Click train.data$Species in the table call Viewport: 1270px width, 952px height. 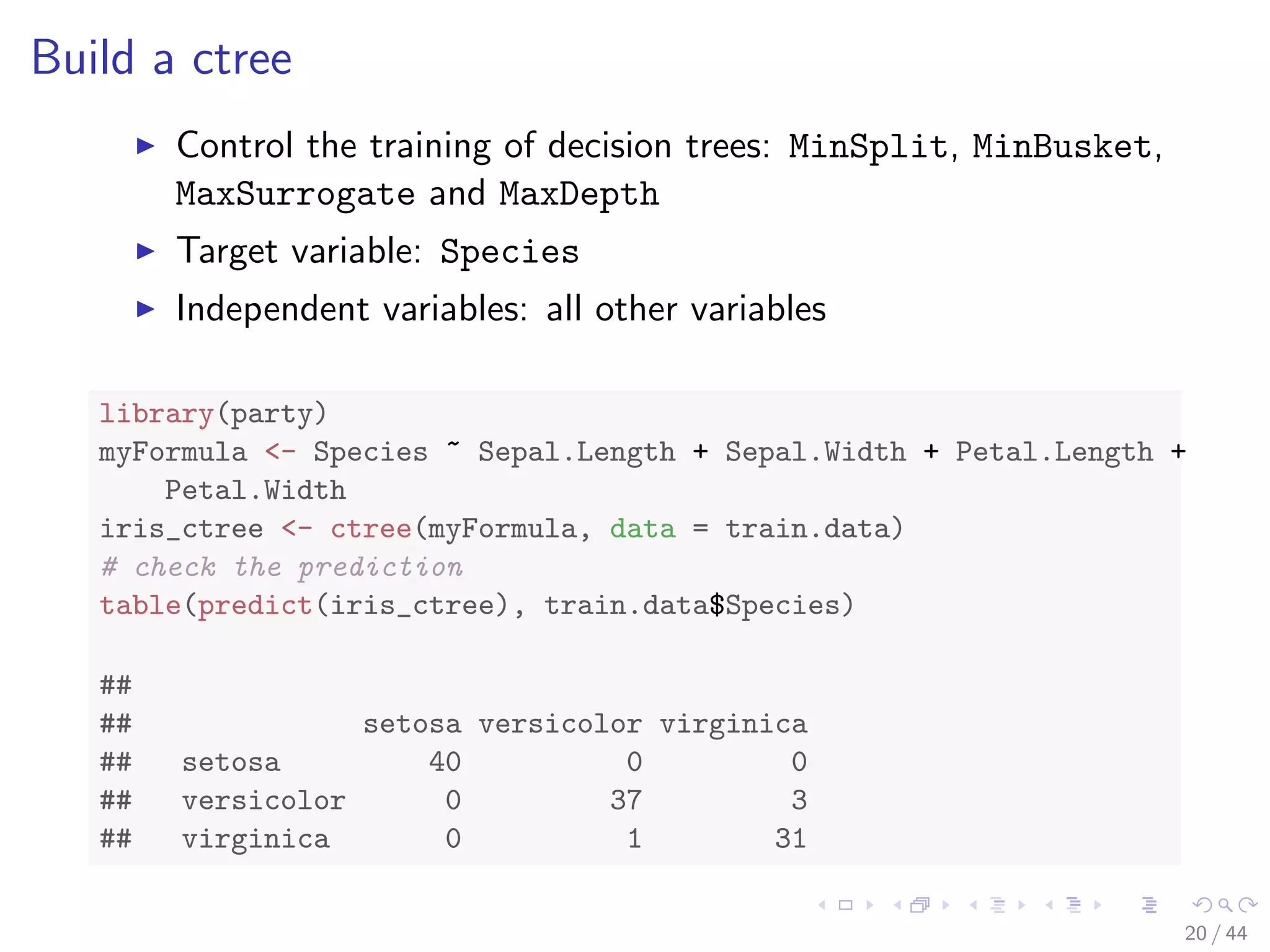[691, 606]
